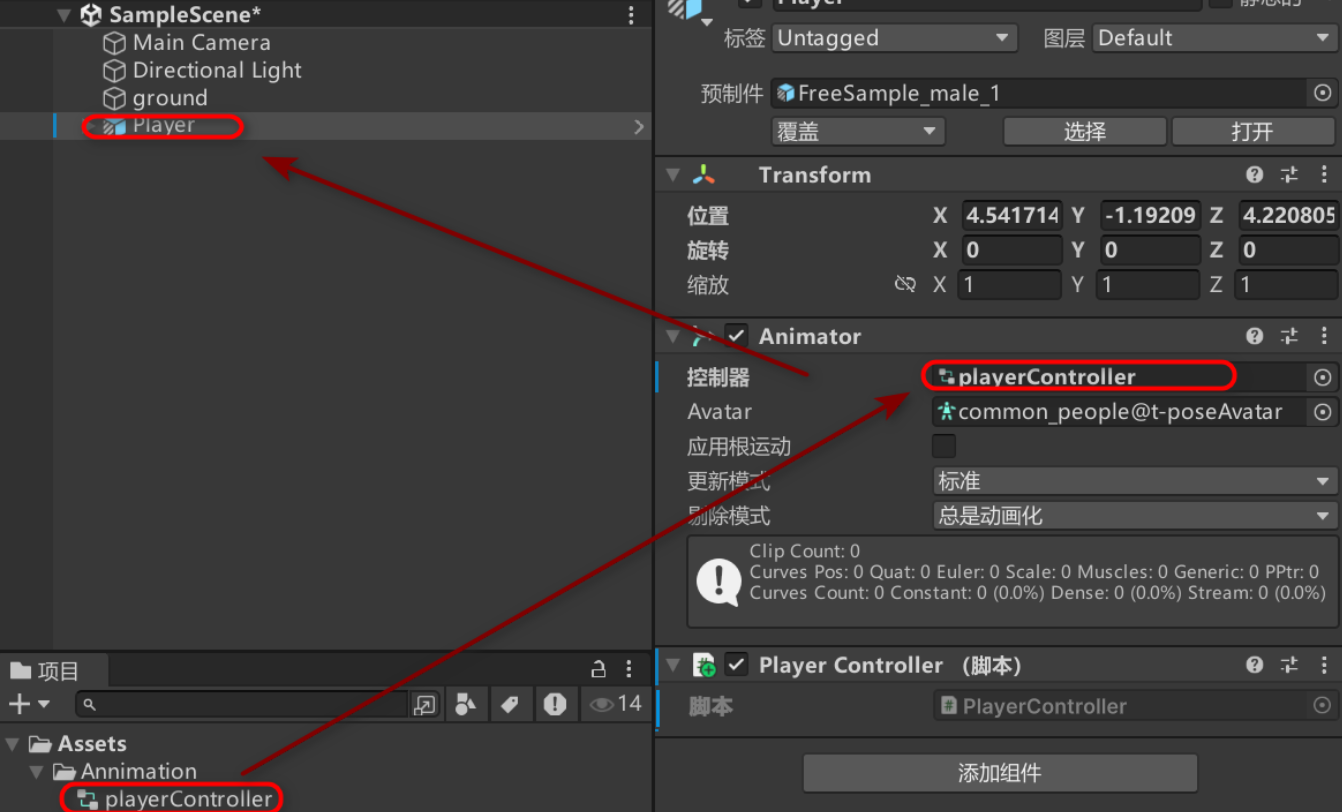Select Player object in hierarchy

tap(163, 126)
